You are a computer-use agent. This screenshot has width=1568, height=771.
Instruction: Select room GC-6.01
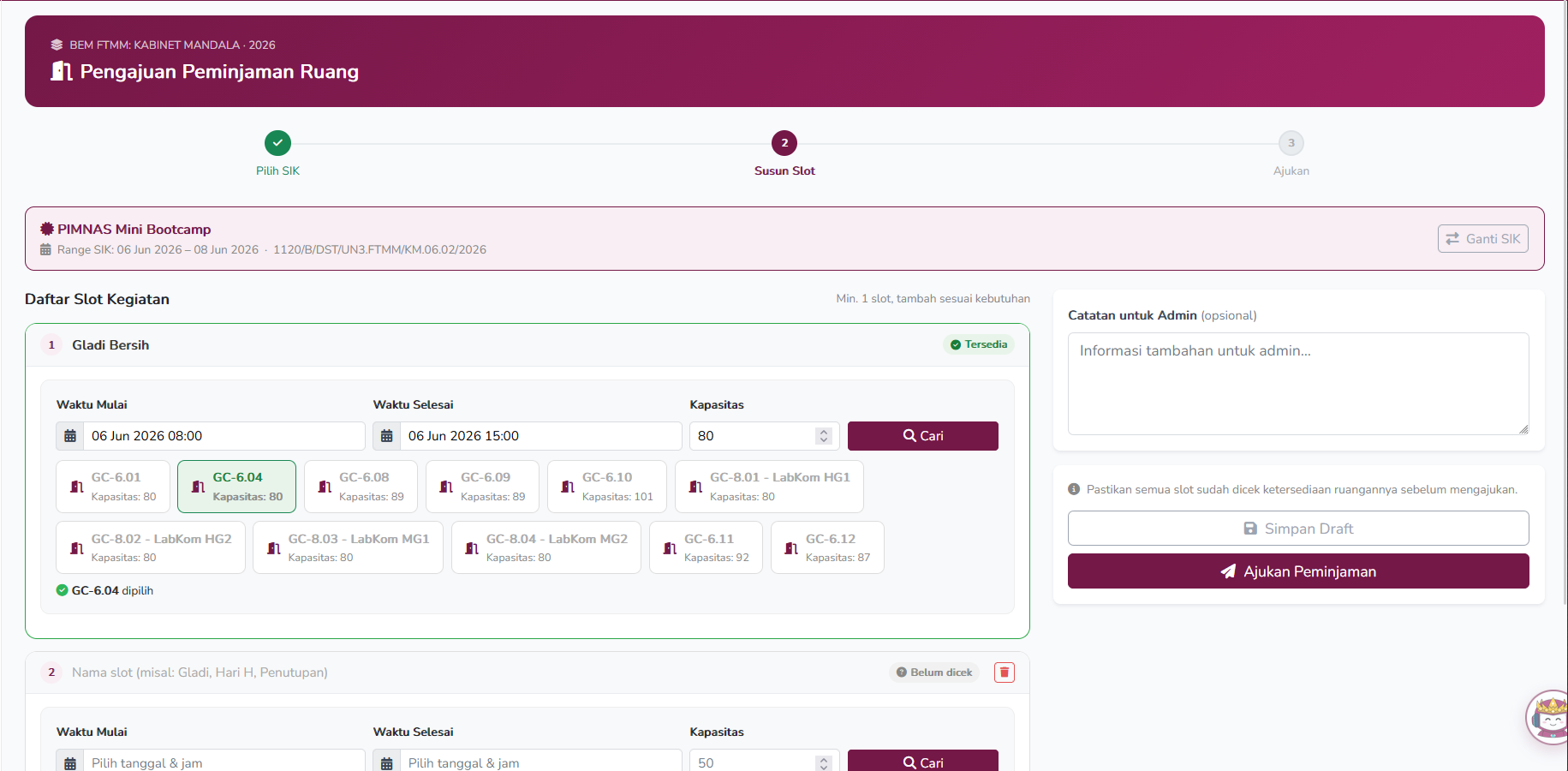[x=113, y=487]
